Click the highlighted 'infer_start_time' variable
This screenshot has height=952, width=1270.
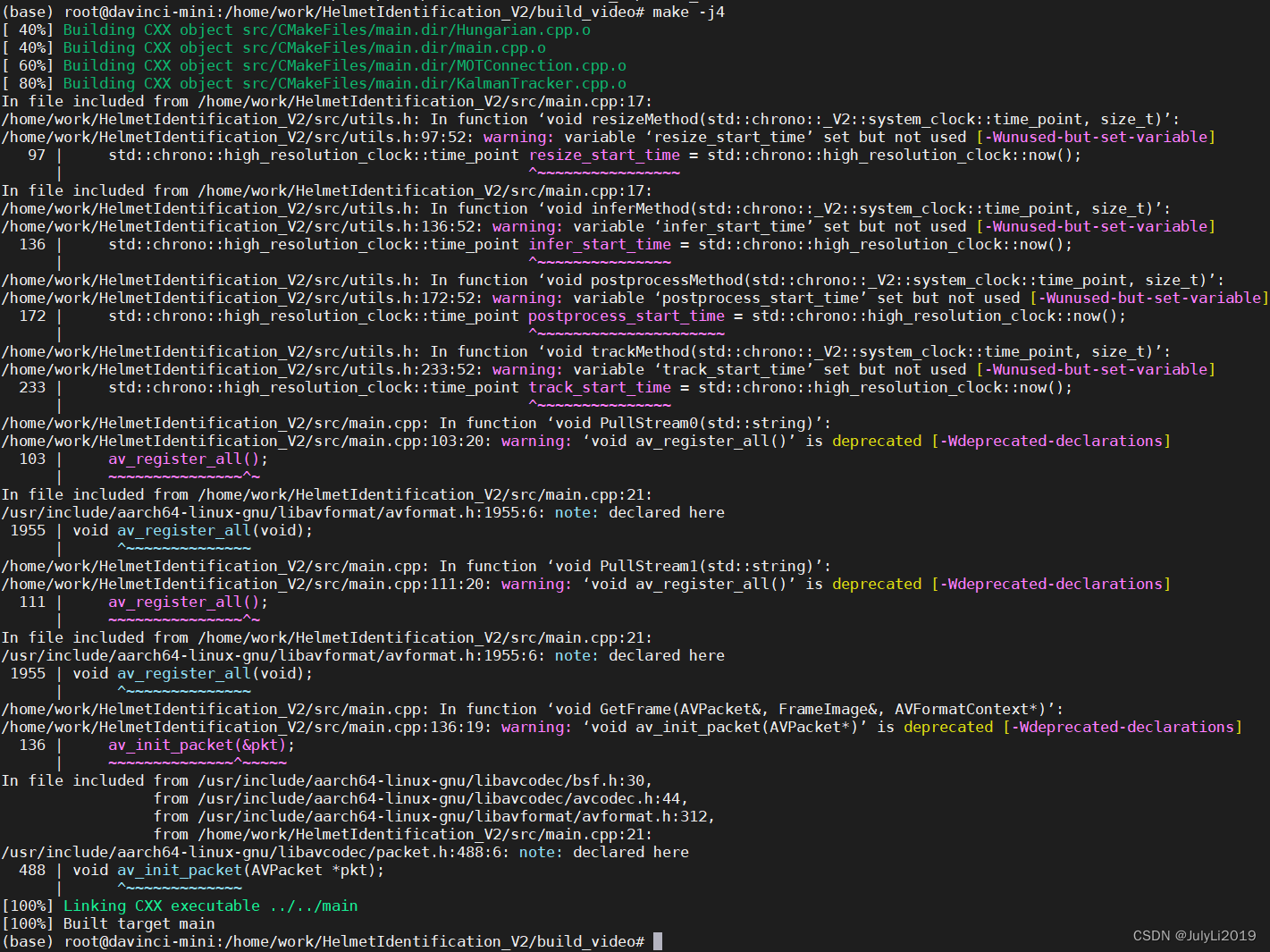(x=600, y=244)
